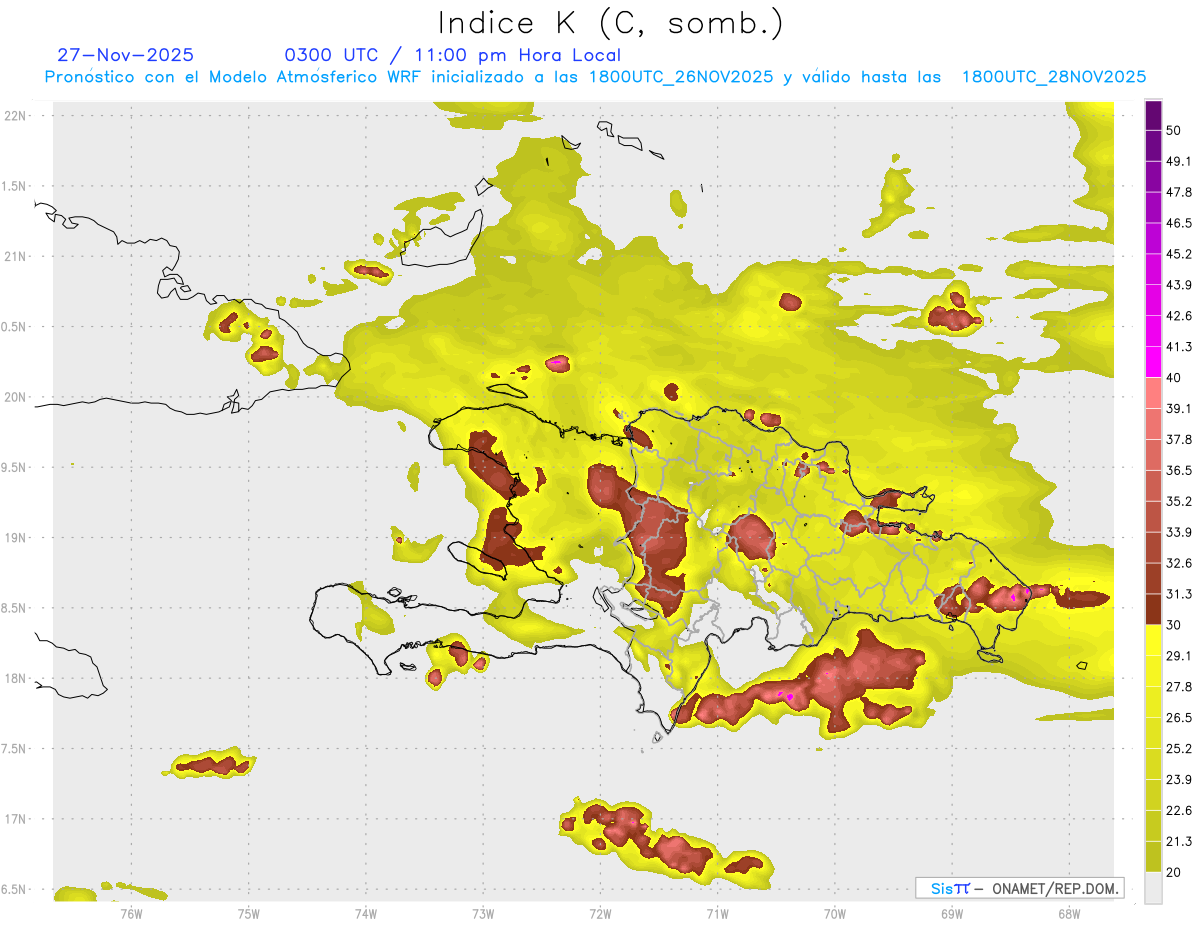Click the legend value "33.9"
Screen dimensions: 1200x927
[x=1178, y=532]
